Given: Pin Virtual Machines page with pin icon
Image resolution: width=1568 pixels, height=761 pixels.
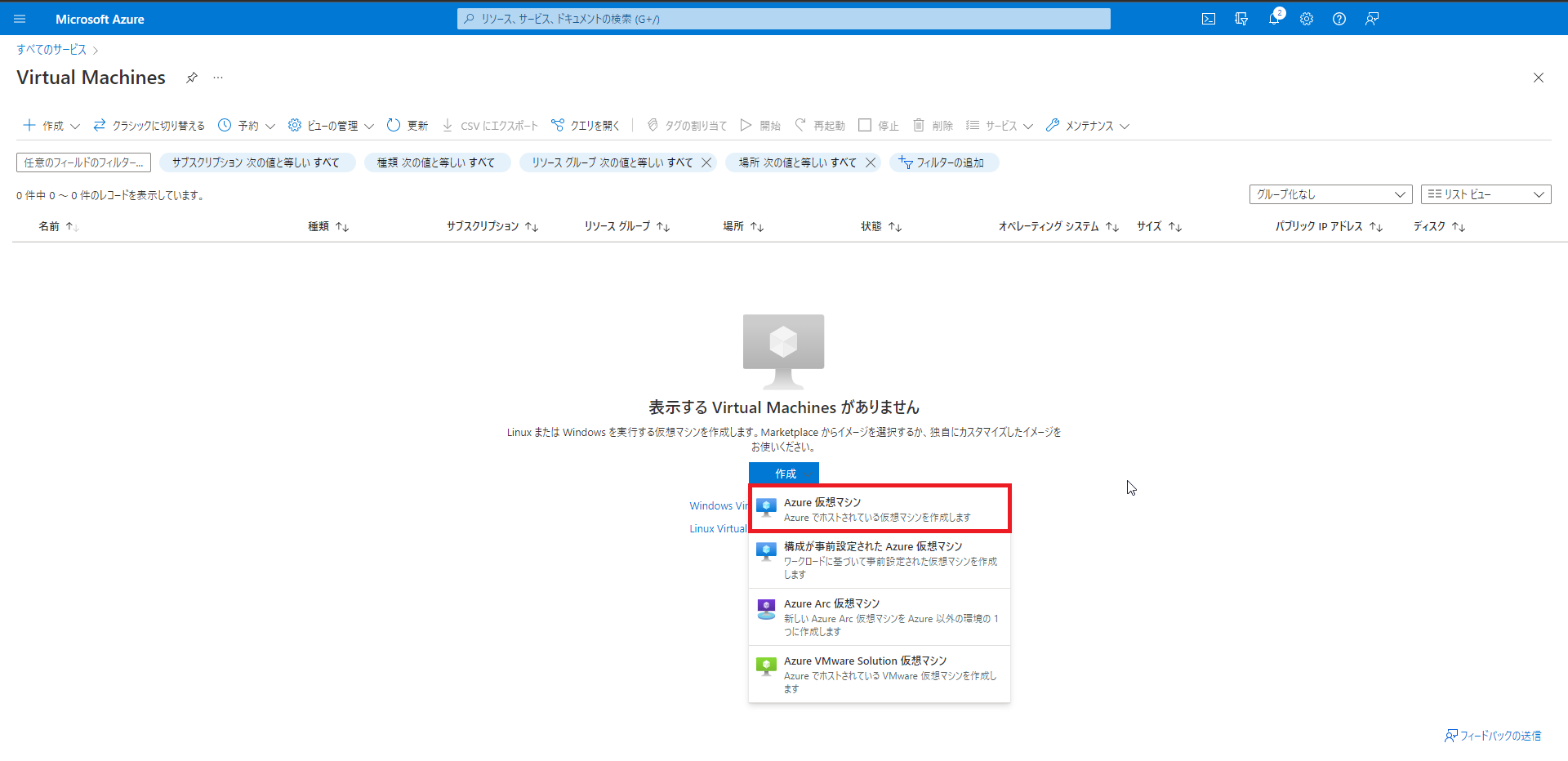Looking at the screenshot, I should click(192, 78).
